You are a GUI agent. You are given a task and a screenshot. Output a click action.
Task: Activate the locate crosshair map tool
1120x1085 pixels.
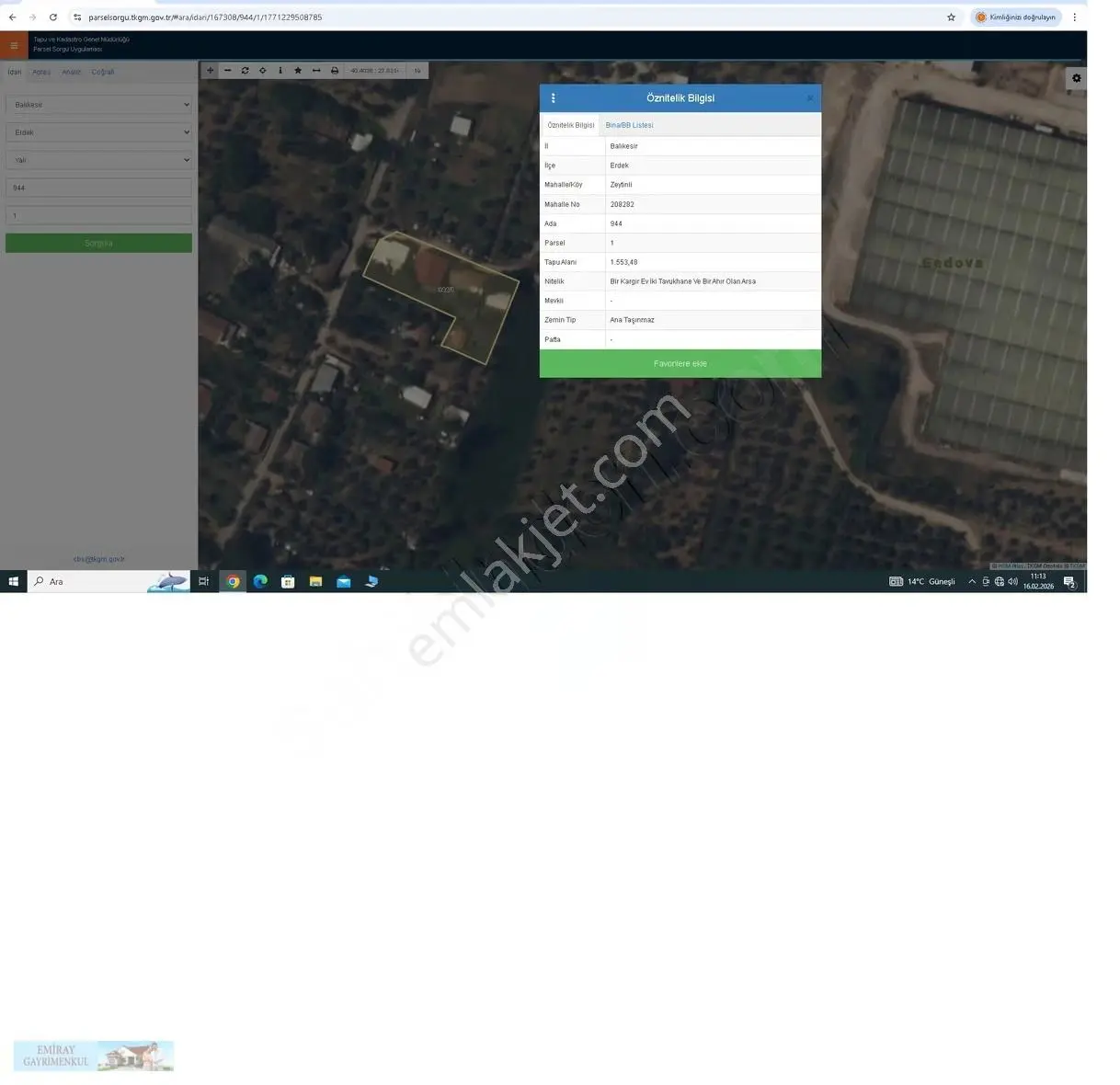263,71
